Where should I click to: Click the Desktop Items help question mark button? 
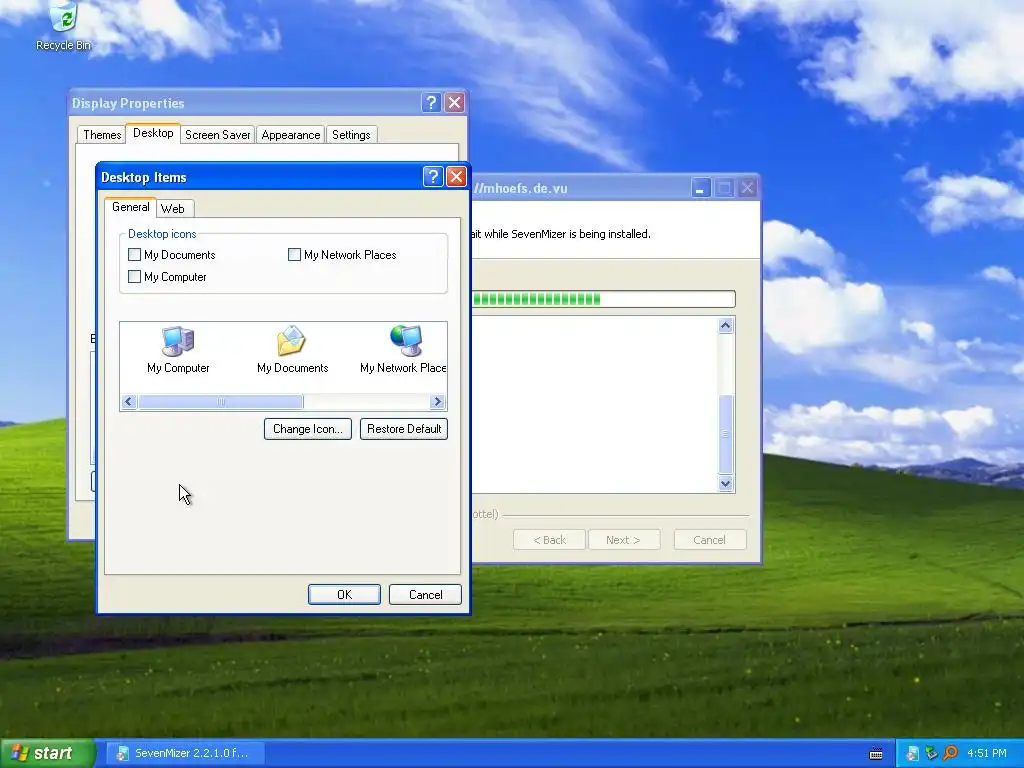pyautogui.click(x=432, y=176)
